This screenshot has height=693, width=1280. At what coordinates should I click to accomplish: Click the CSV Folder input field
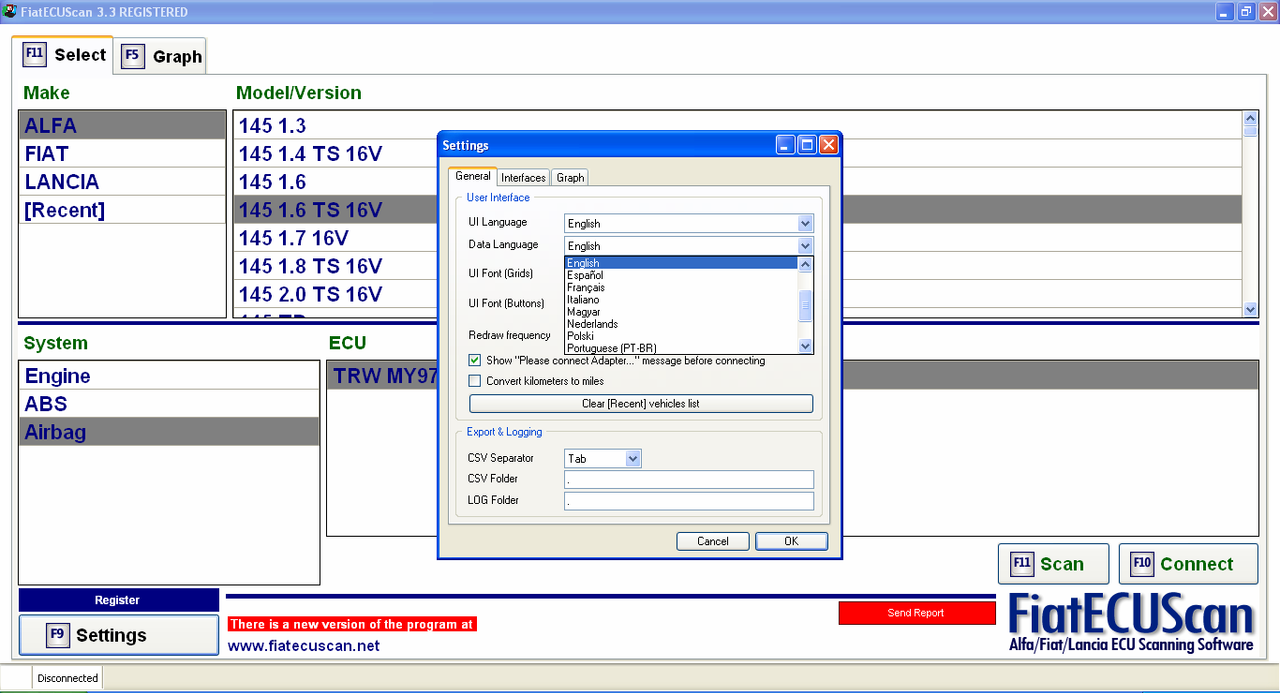[x=689, y=479]
